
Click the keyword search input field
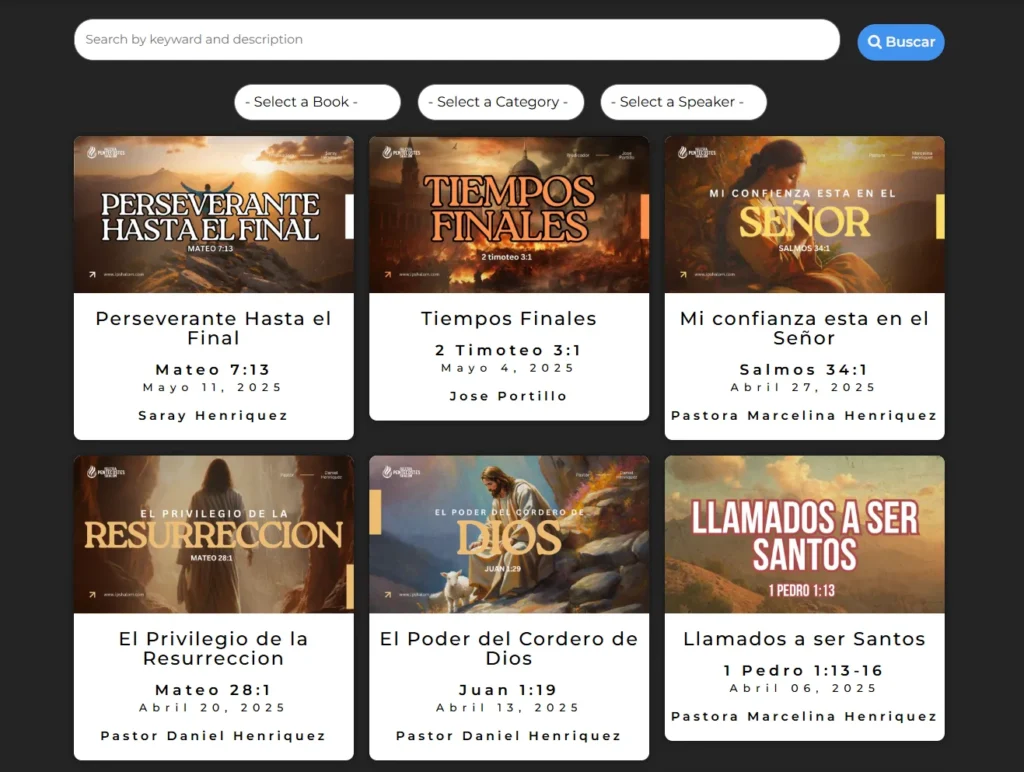(456, 40)
